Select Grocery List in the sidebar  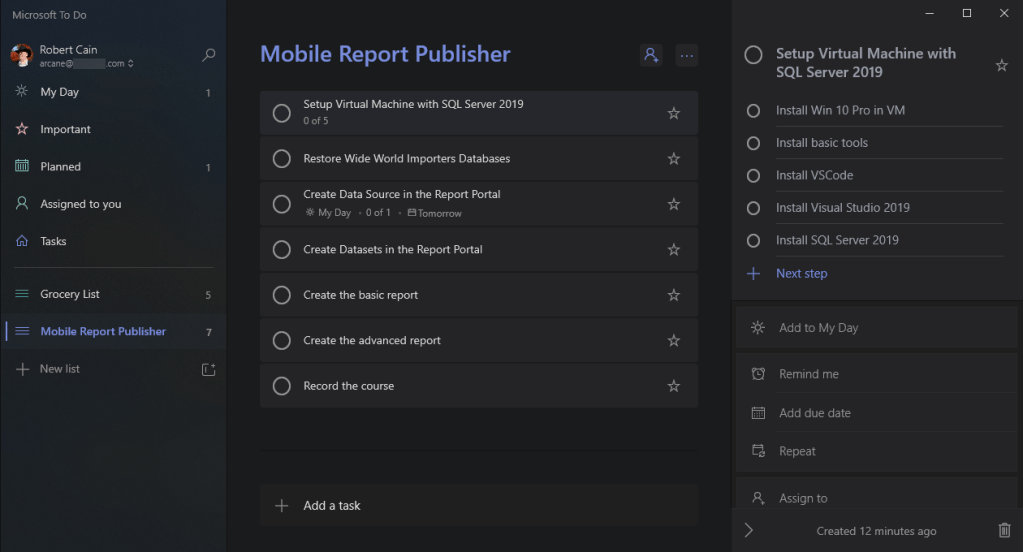click(x=70, y=294)
